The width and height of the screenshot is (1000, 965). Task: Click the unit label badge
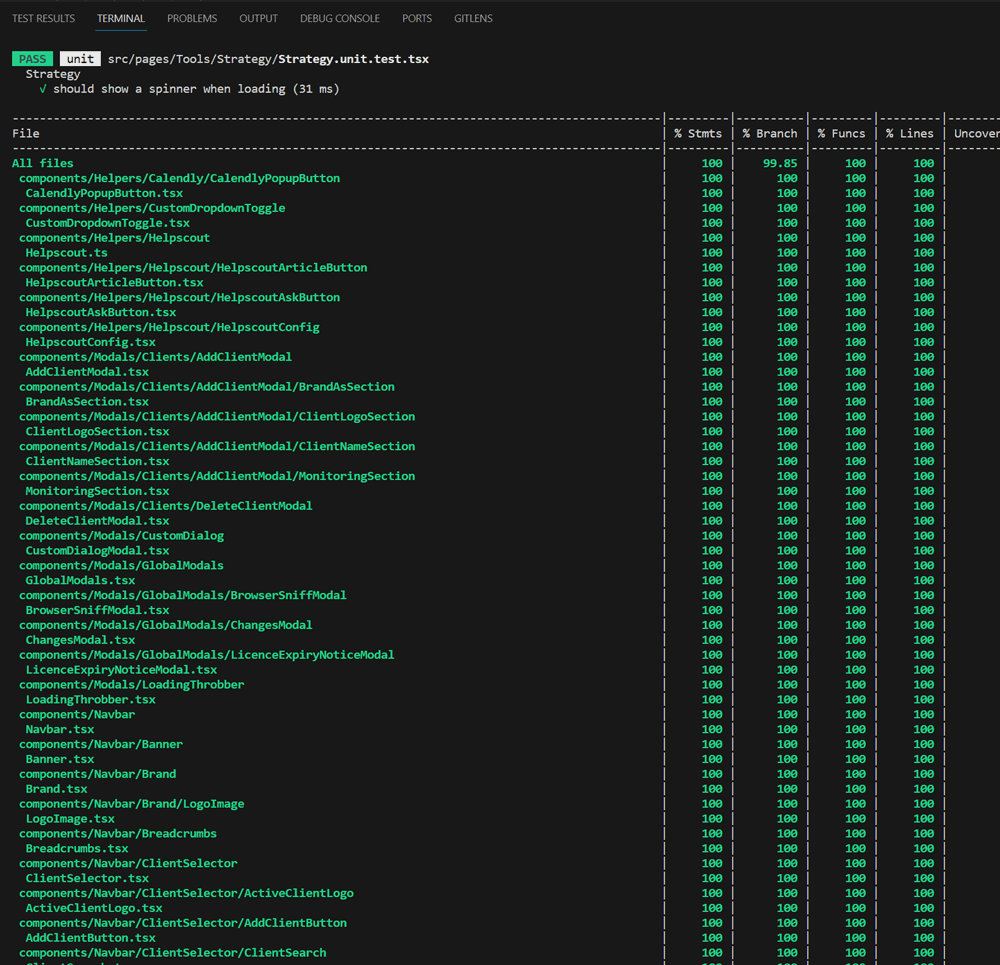(80, 59)
